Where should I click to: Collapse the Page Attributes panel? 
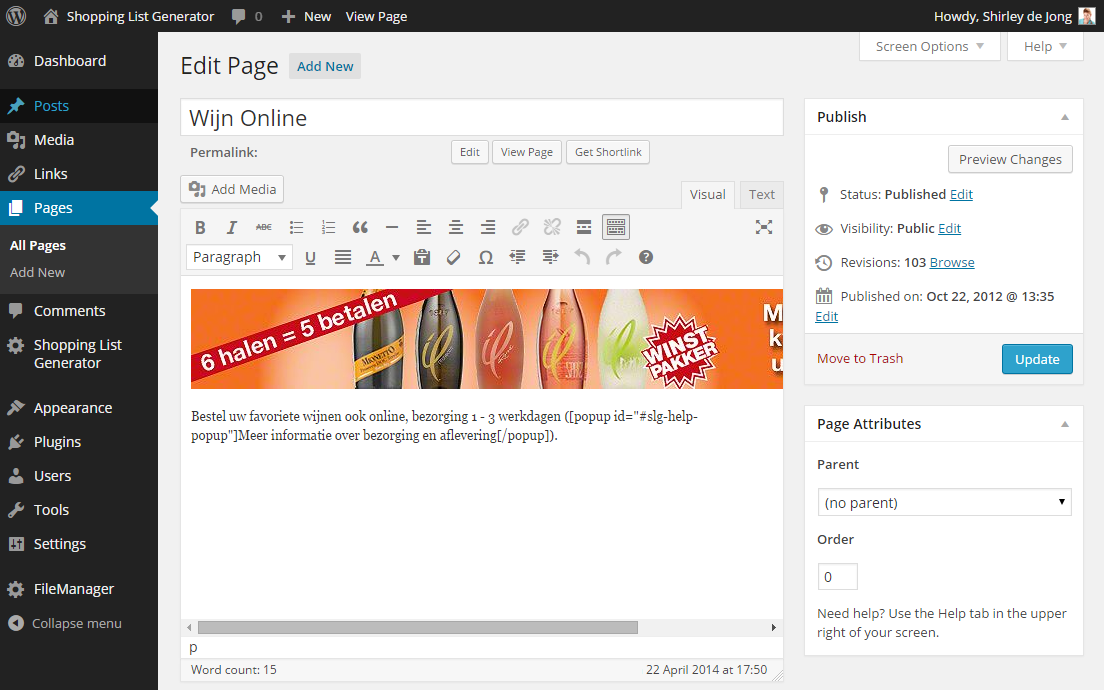pos(1064,424)
